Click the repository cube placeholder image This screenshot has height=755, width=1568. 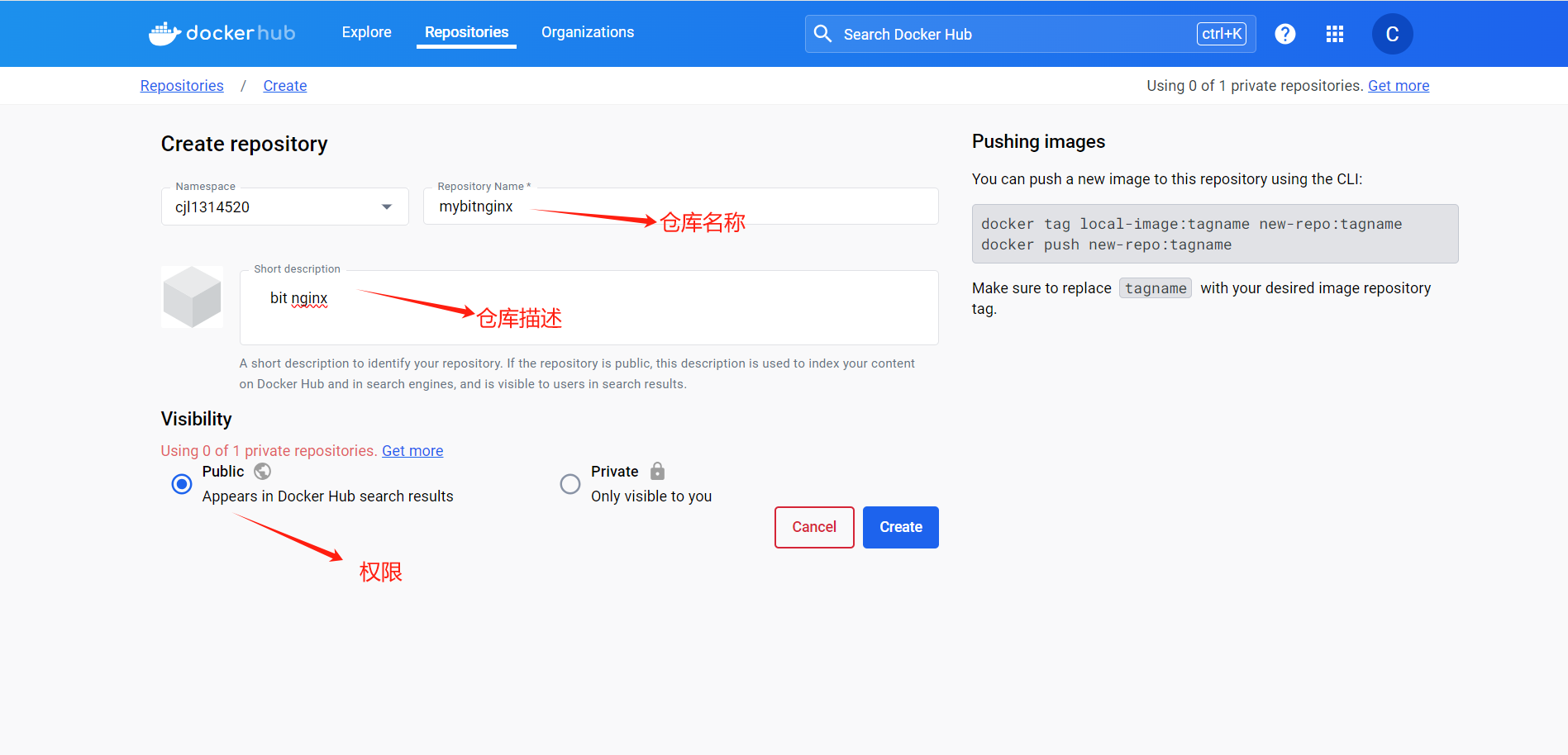coord(192,297)
